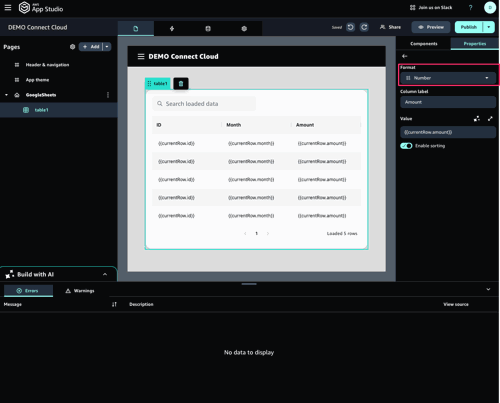Click the Search loaded data field

click(x=204, y=104)
